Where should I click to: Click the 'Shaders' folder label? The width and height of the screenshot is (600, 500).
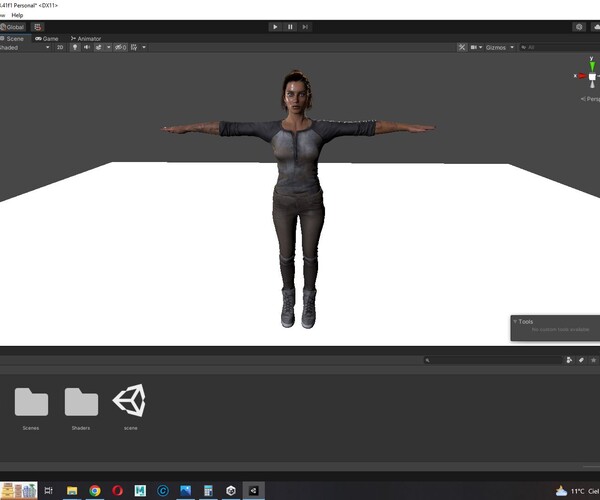pos(81,428)
